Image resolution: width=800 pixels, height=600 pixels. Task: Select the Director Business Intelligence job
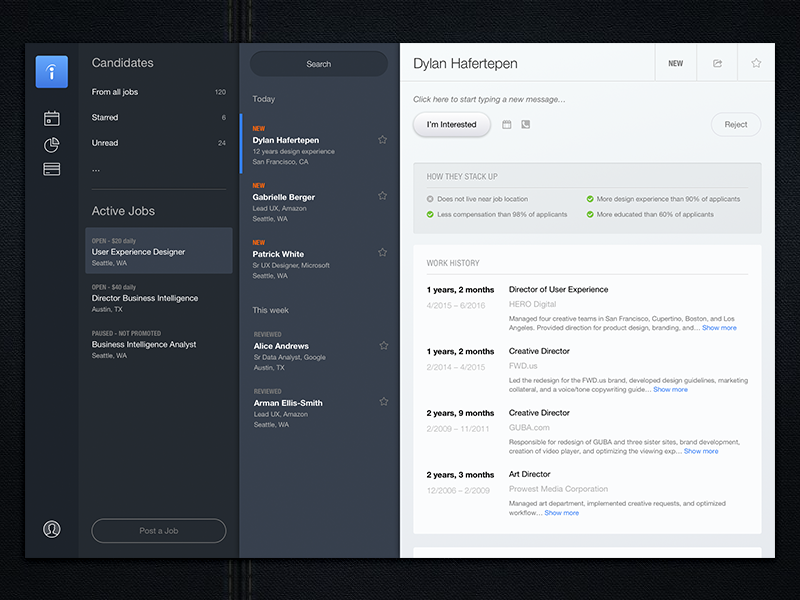(x=159, y=298)
